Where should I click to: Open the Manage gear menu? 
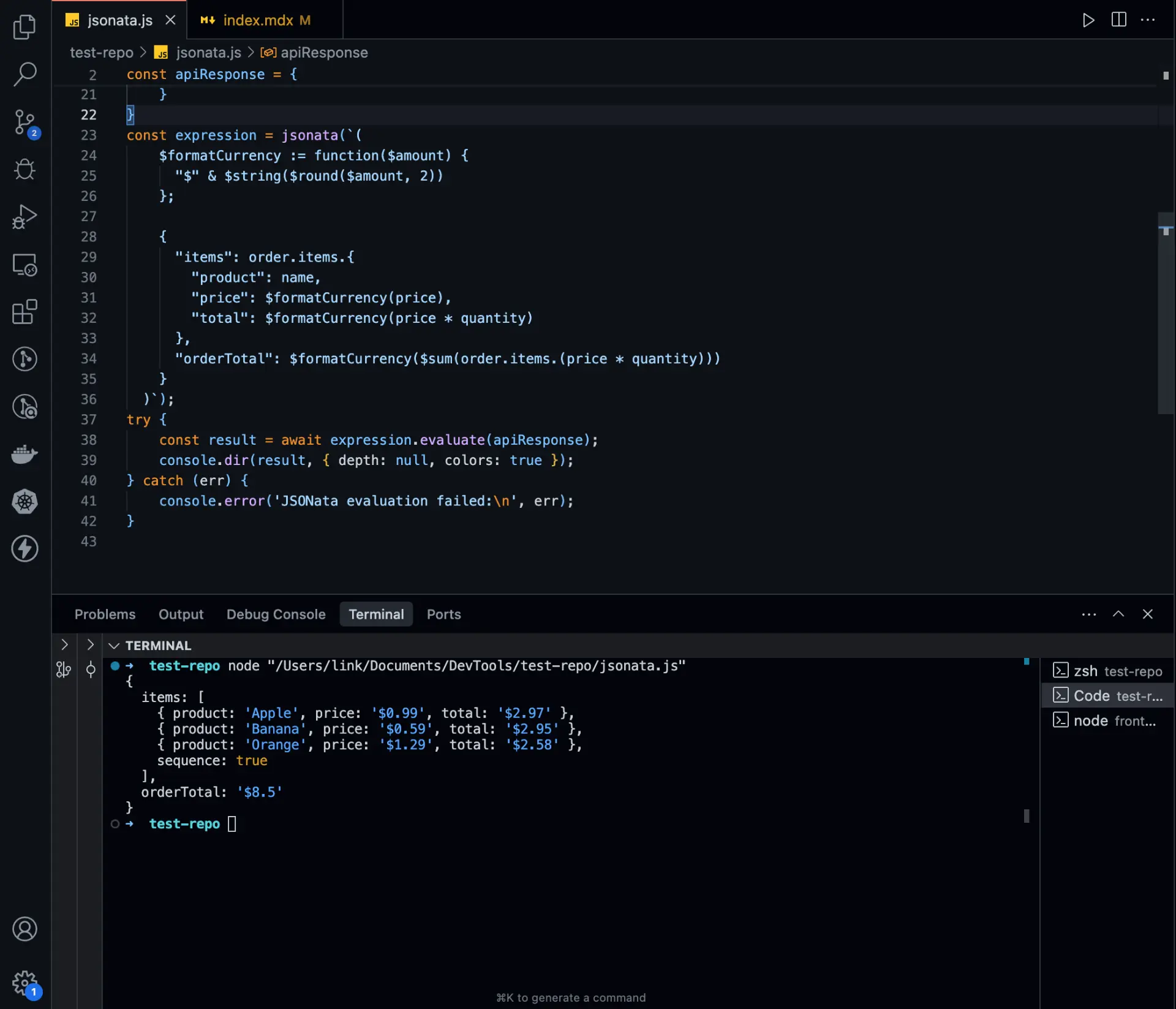[x=24, y=983]
